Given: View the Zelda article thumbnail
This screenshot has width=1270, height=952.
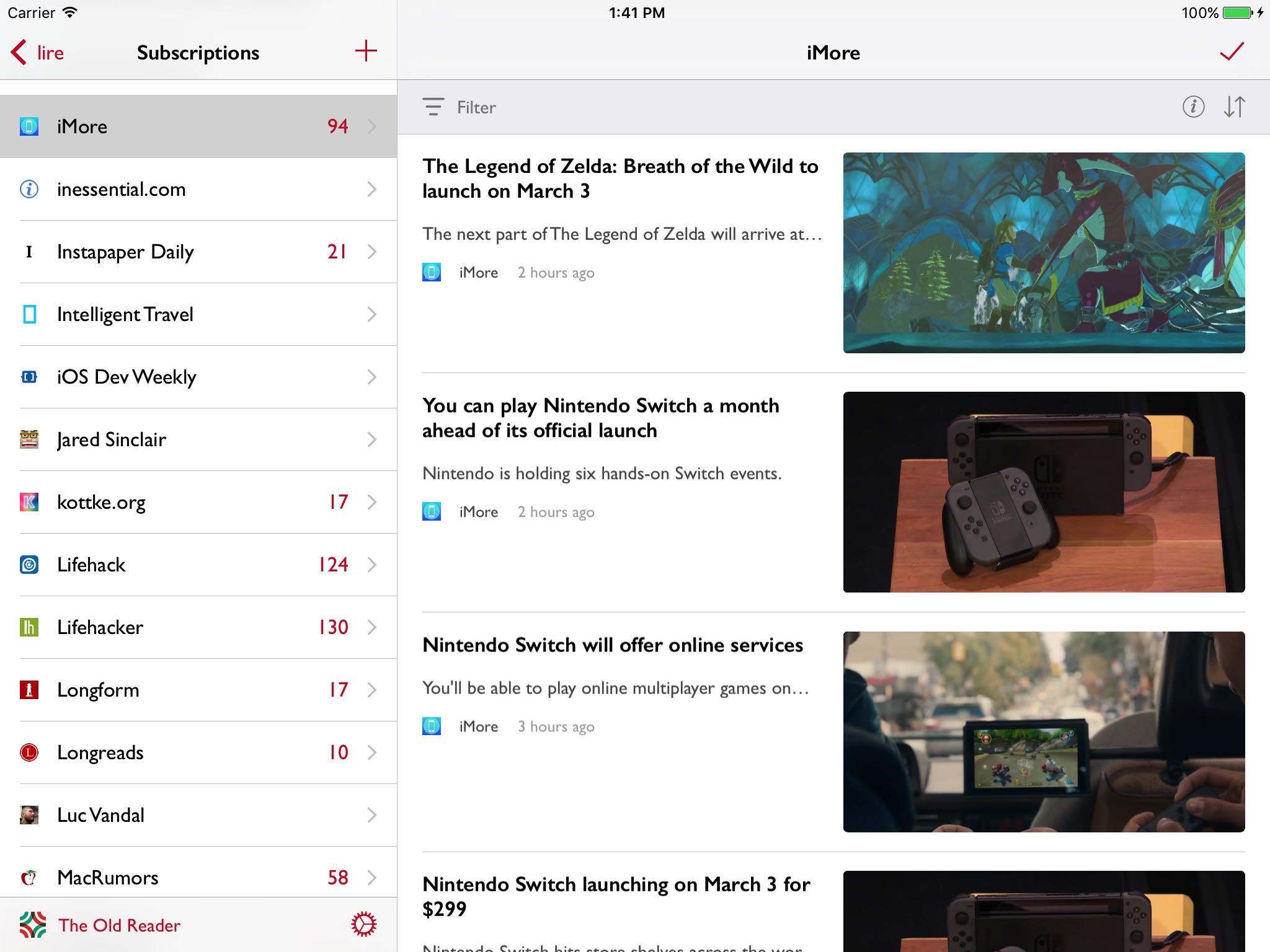Looking at the screenshot, I should click(x=1044, y=253).
